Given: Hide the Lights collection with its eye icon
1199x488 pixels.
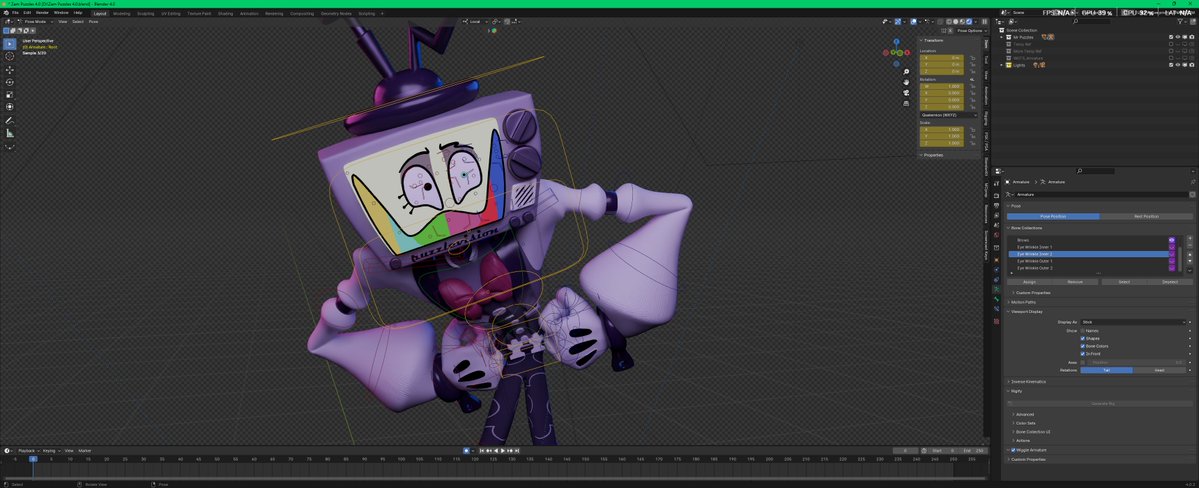Looking at the screenshot, I should pyautogui.click(x=1178, y=65).
